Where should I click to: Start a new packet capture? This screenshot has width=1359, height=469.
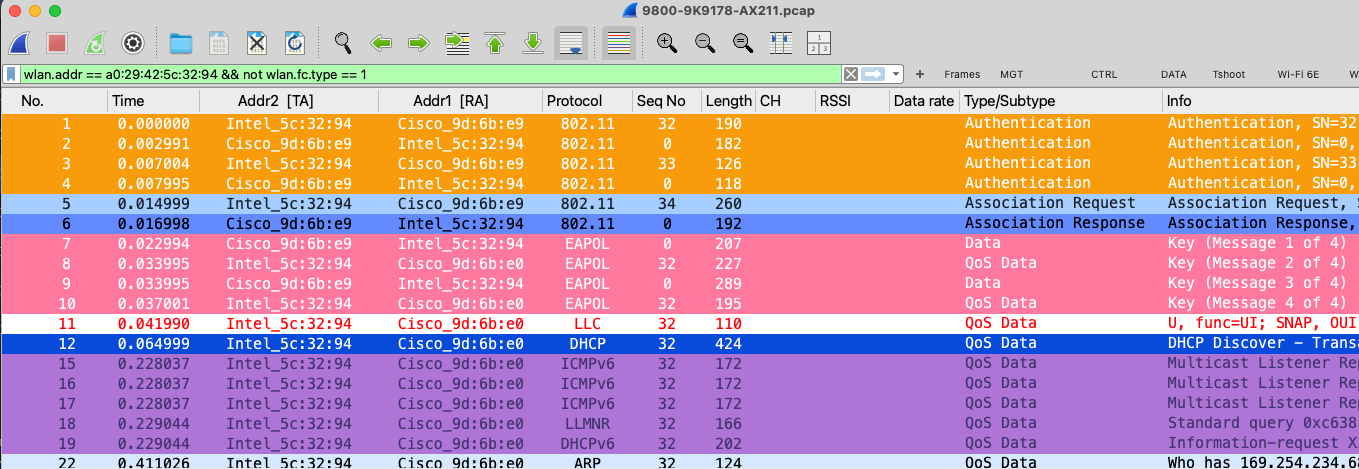tap(22, 43)
